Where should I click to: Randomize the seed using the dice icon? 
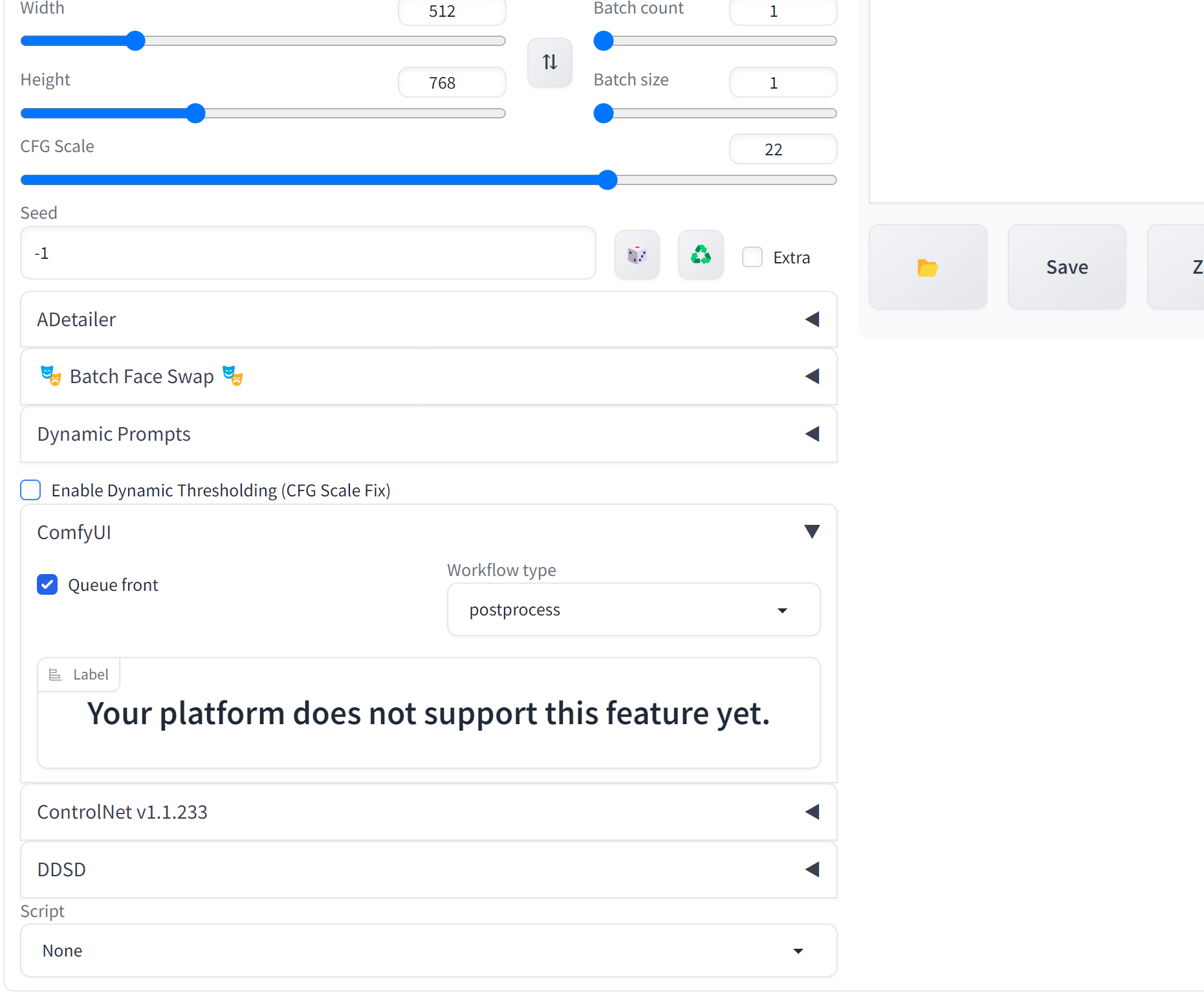coord(637,254)
